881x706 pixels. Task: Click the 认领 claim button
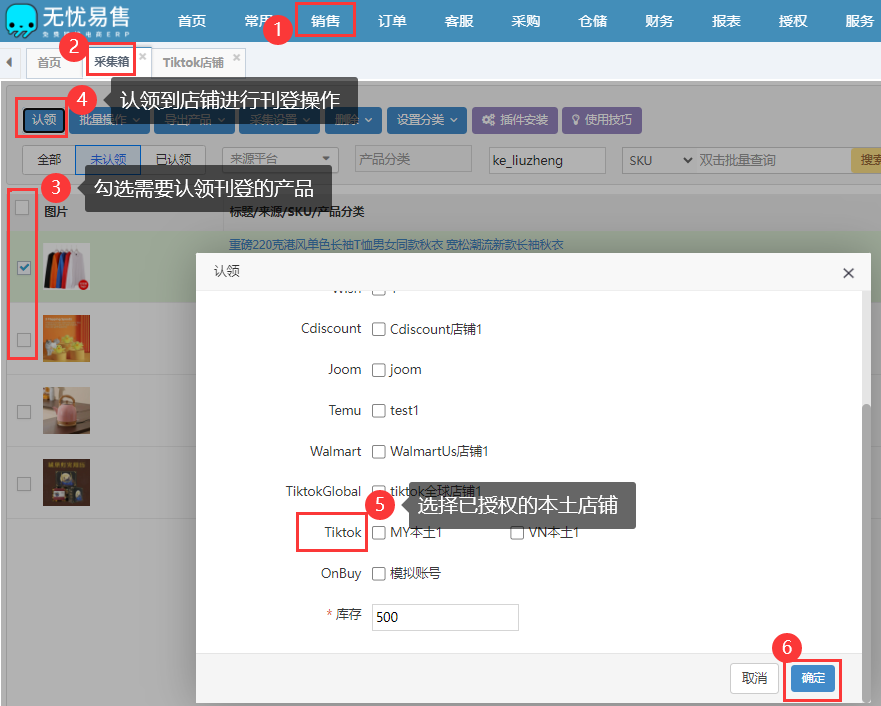pyautogui.click(x=44, y=120)
